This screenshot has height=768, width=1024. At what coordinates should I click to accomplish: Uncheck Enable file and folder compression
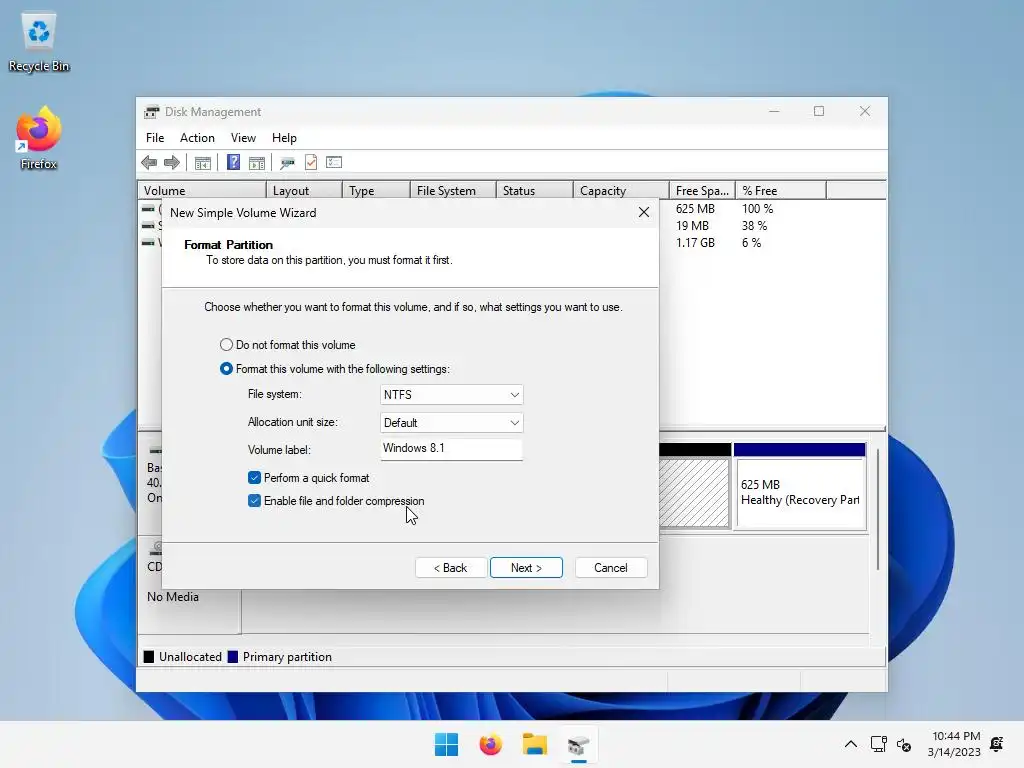(255, 501)
